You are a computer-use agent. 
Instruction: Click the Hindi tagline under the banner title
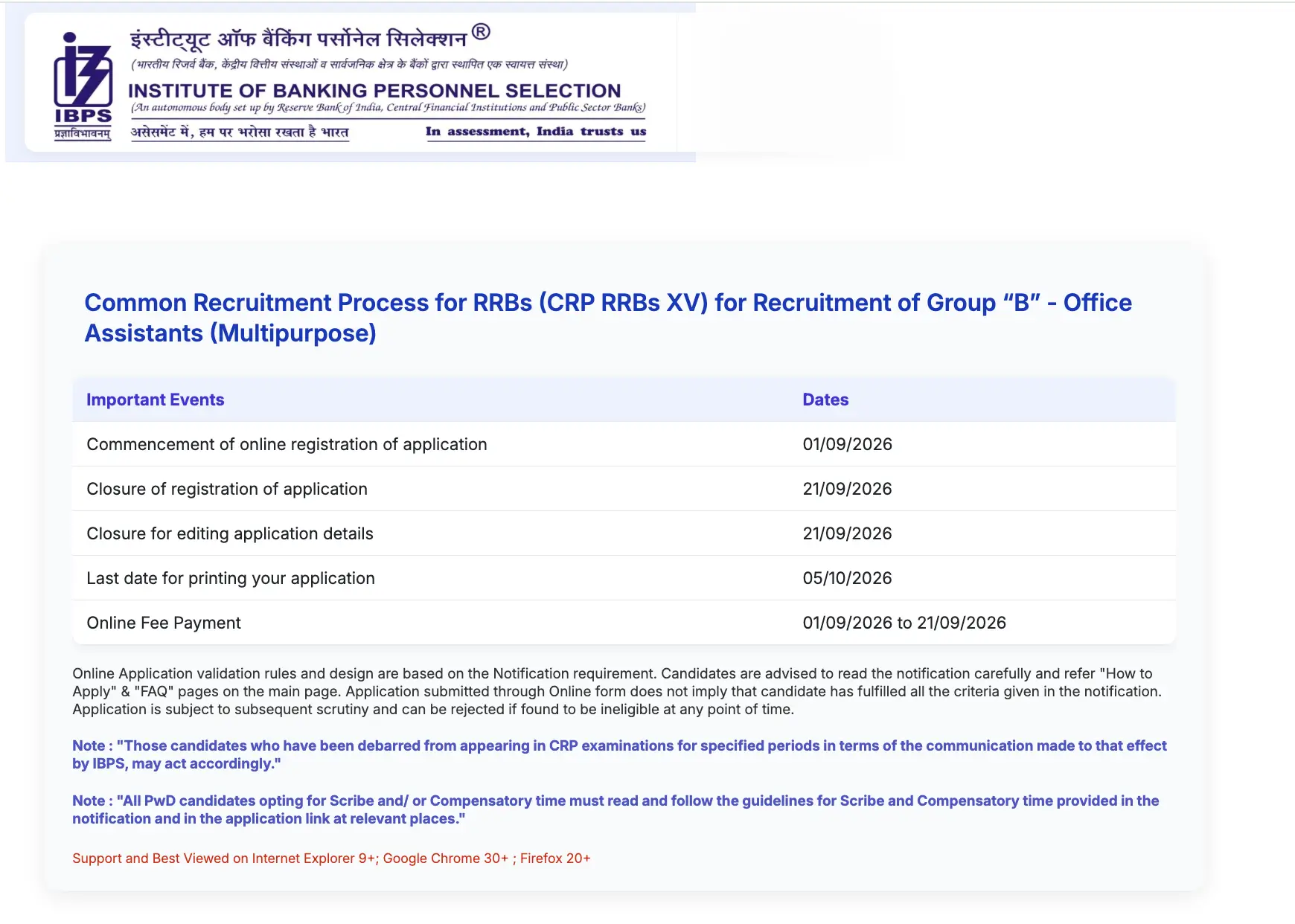tap(240, 132)
